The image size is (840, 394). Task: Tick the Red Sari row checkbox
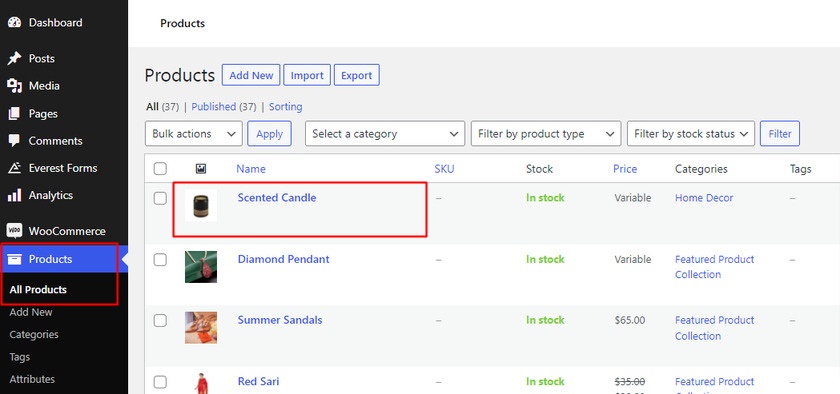160,382
